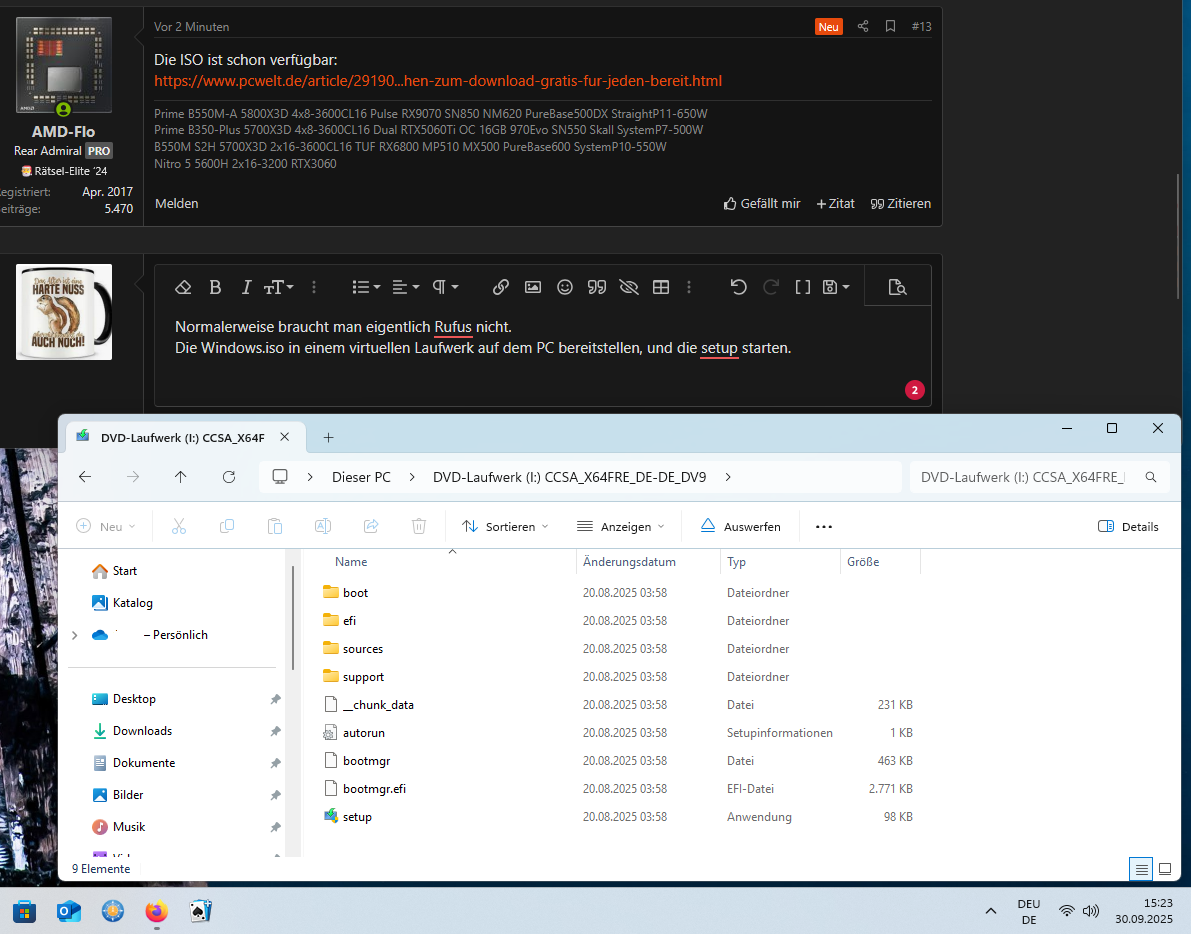The image size is (1191, 934).
Task: Sort by Name column header
Action: coord(351,562)
